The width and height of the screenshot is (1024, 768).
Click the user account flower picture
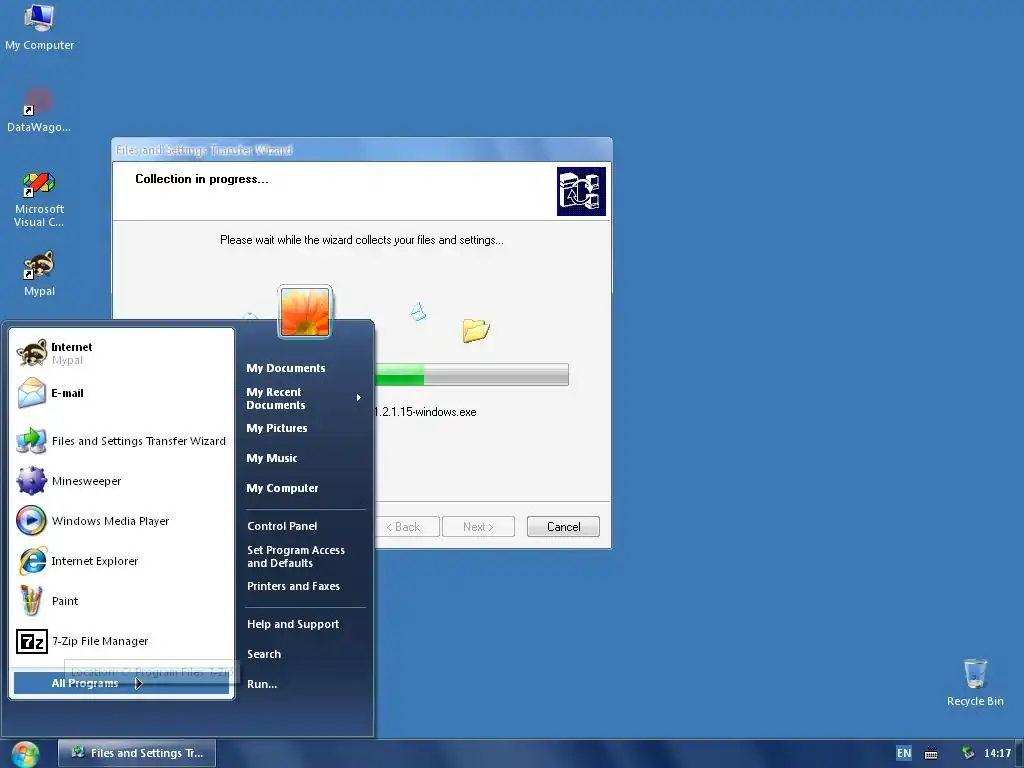point(305,312)
